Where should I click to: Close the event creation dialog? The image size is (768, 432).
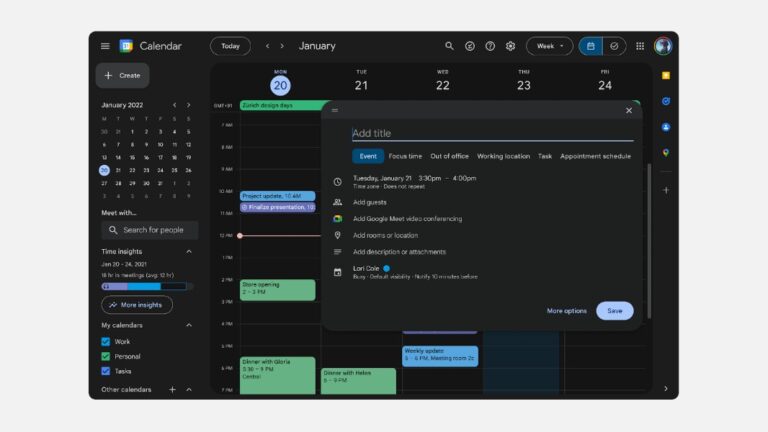click(629, 110)
